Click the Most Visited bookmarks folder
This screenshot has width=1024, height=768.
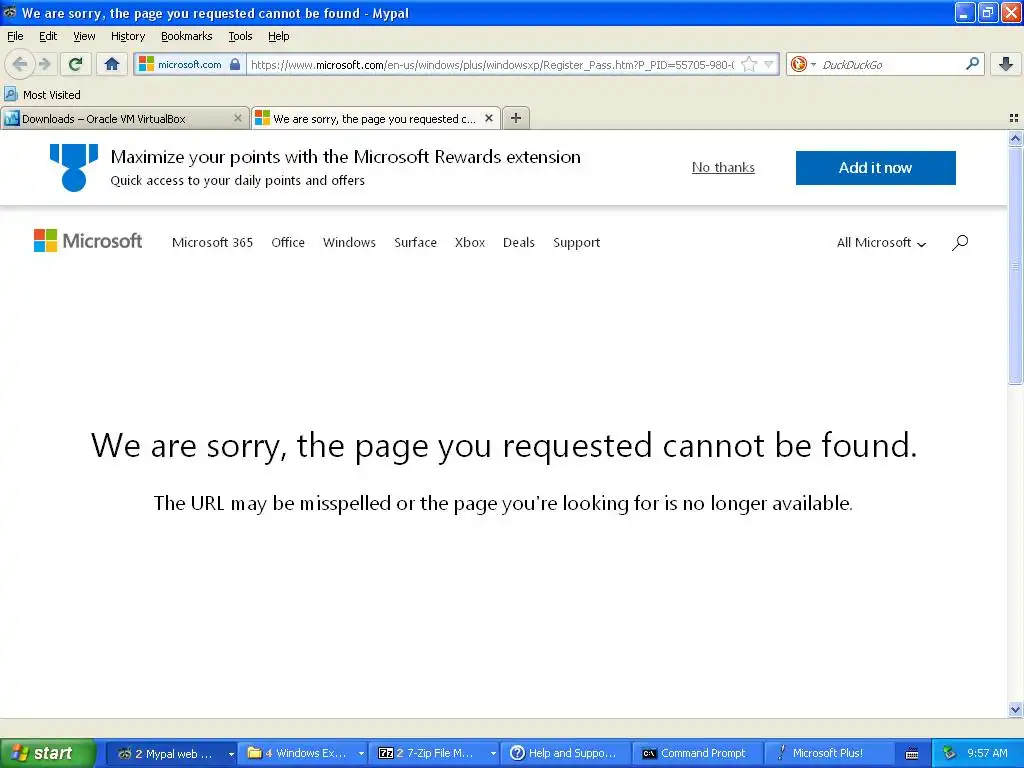(43, 95)
